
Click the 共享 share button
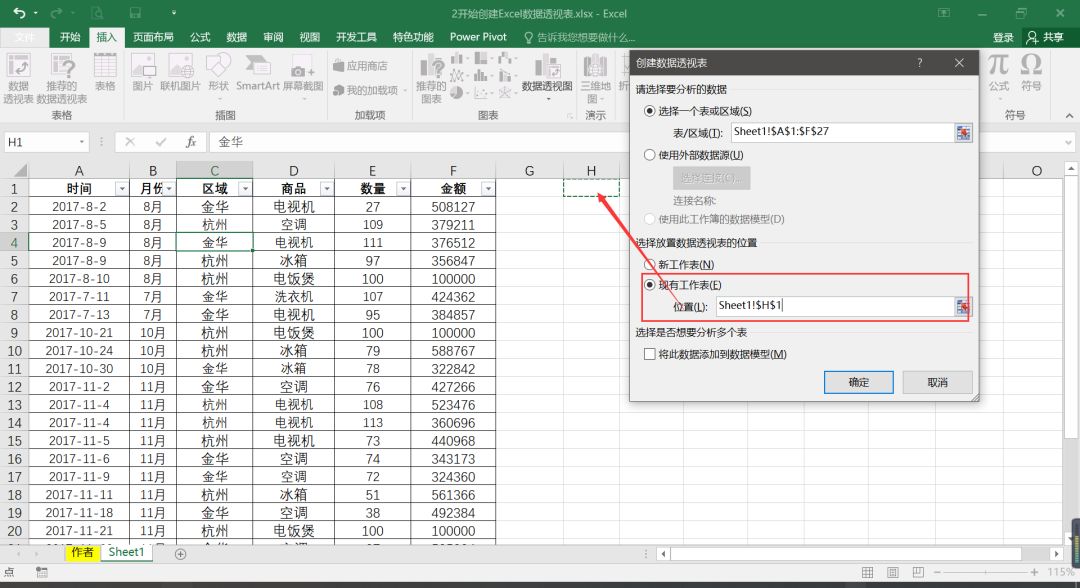[x=1045, y=37]
